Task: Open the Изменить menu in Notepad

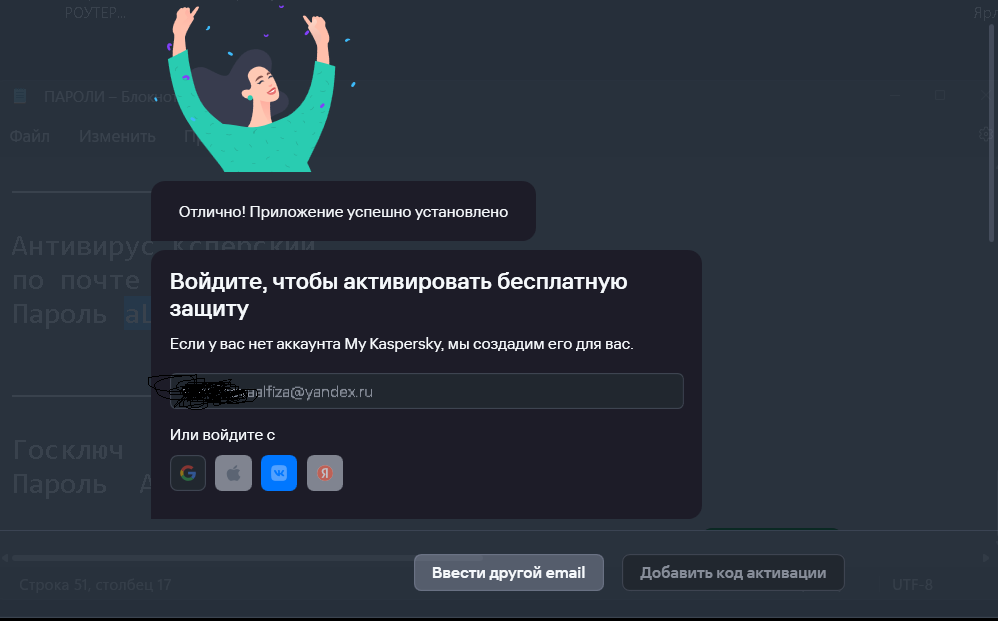Action: tap(117, 136)
